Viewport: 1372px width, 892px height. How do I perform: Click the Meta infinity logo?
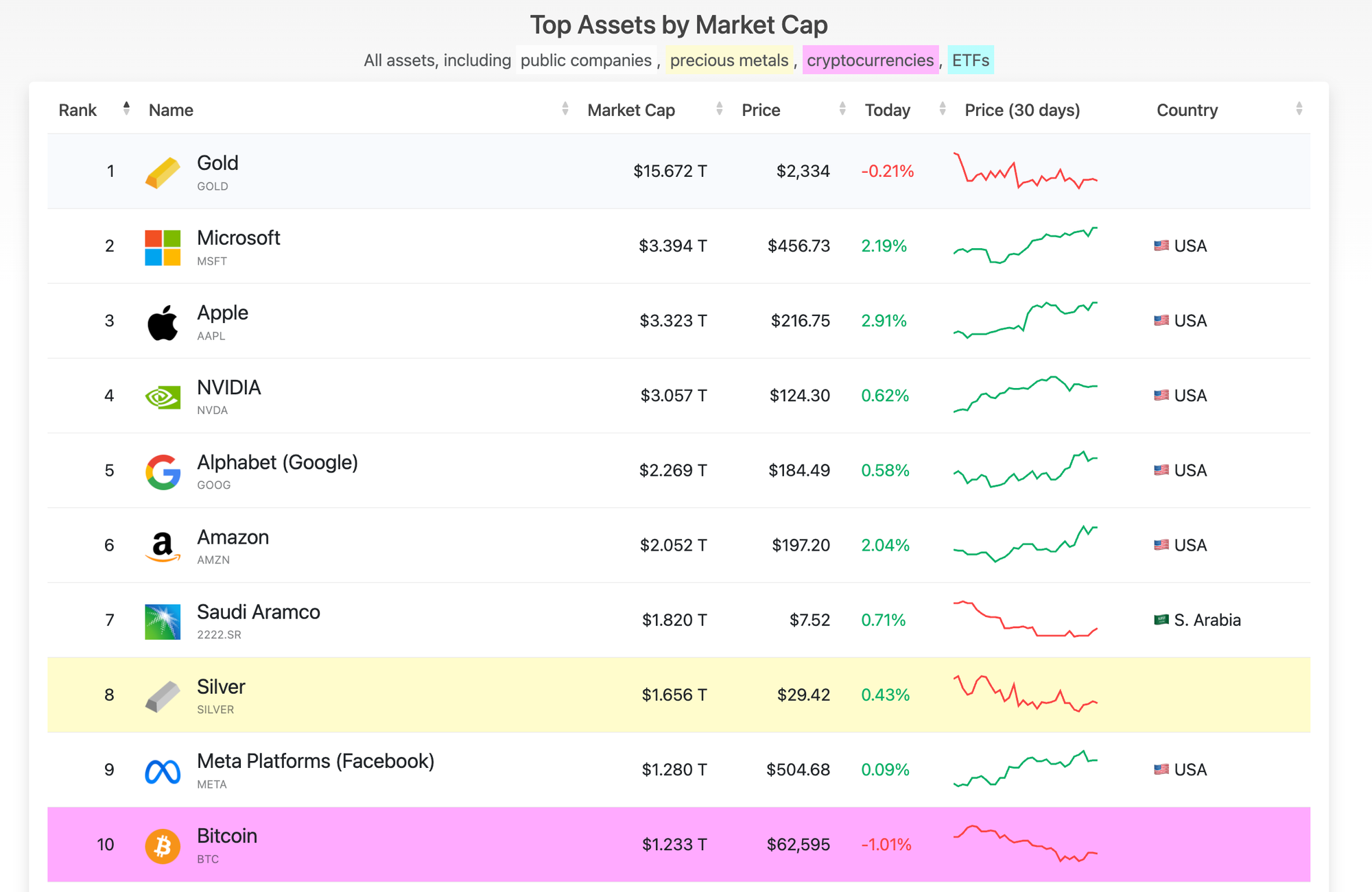click(x=163, y=771)
